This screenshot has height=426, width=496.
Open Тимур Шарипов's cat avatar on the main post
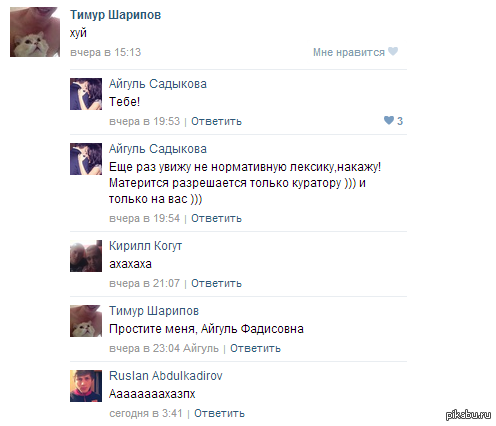pyautogui.click(x=35, y=32)
